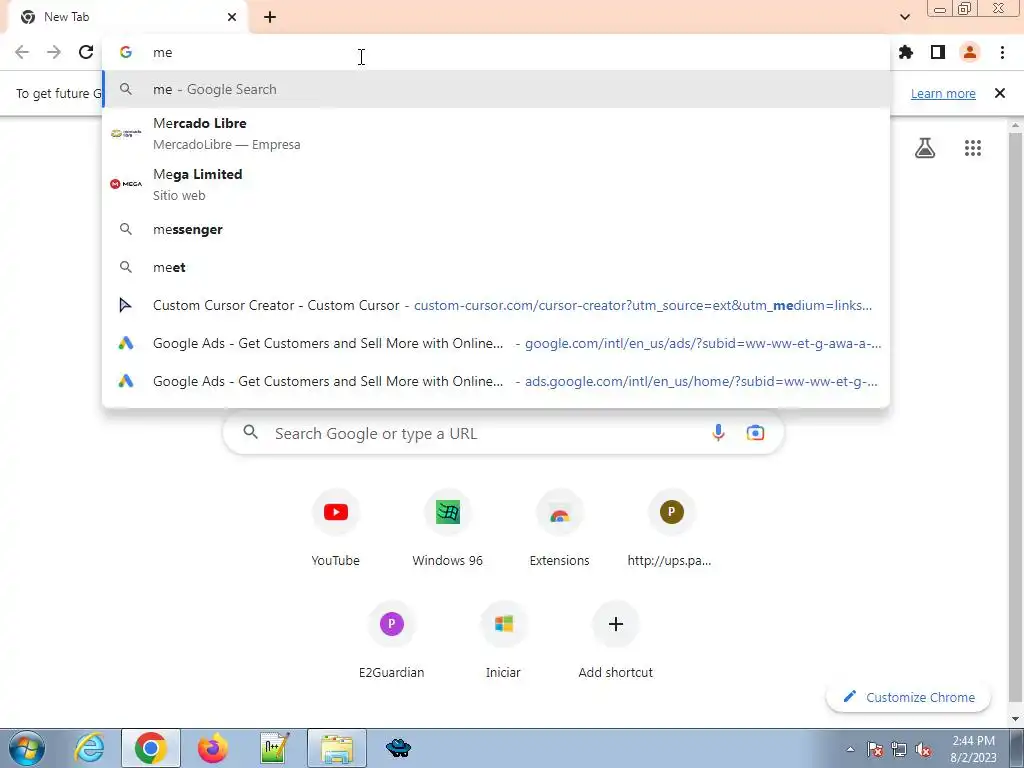Toggle the side panel icon
1024x768 pixels.
[x=938, y=52]
